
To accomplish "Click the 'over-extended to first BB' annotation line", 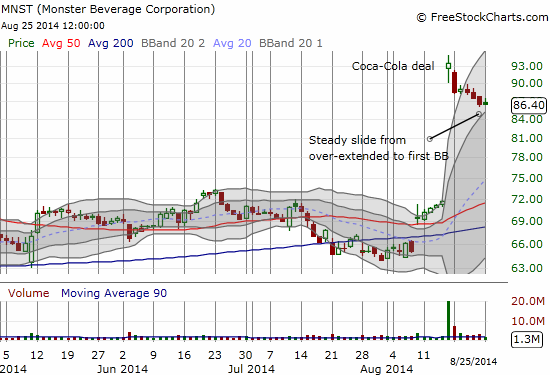I will 378,156.
